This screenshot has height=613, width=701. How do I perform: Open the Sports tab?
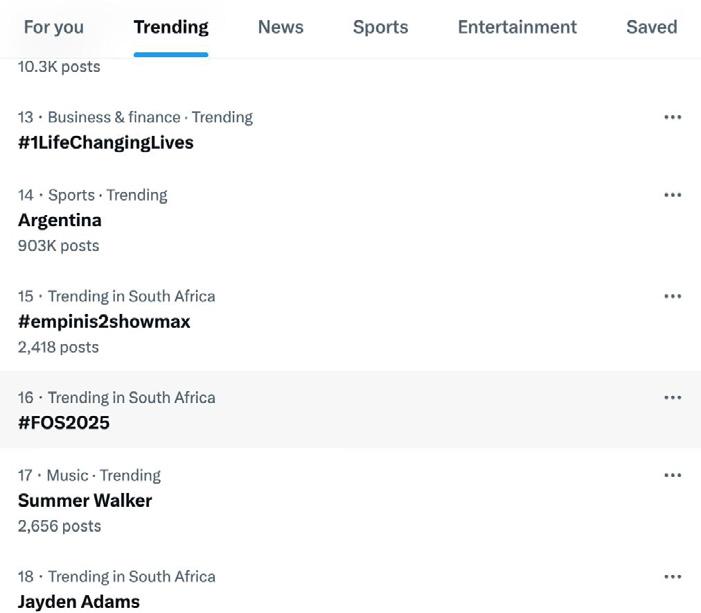coord(380,27)
